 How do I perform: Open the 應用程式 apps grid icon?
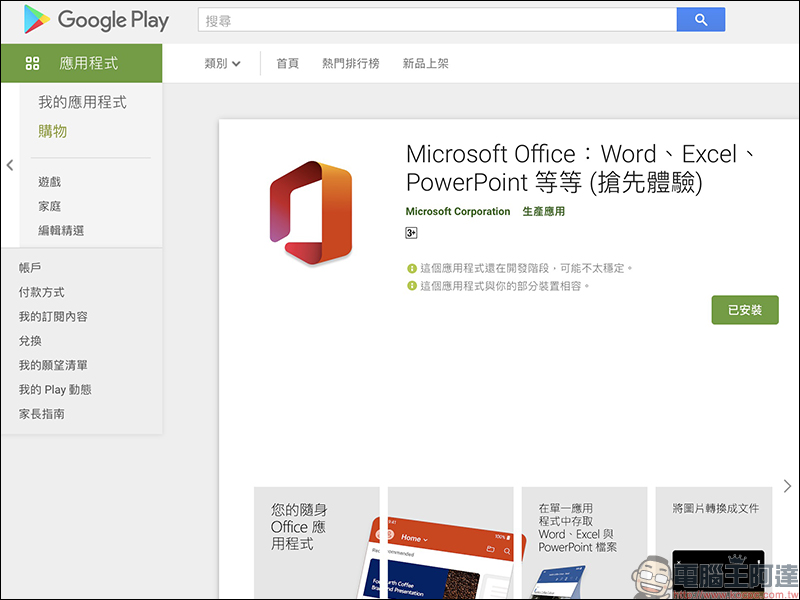coord(32,63)
